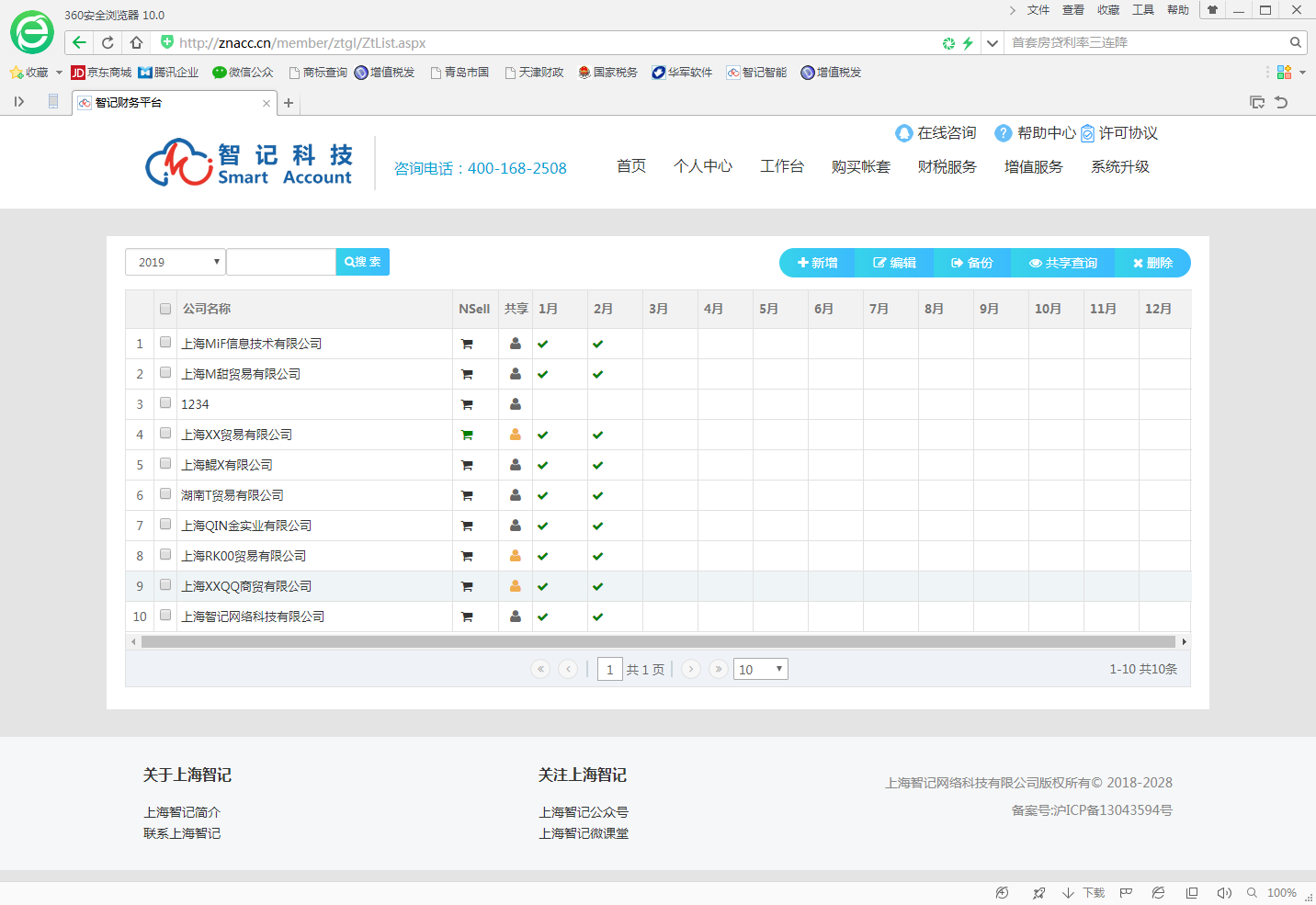The image size is (1316, 905).
Task: Toggle the select-all checkbox in the table header
Action: tap(164, 309)
